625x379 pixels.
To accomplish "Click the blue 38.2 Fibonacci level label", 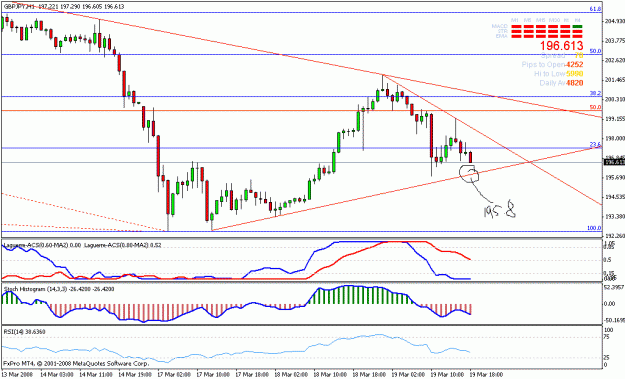I will click(x=596, y=93).
